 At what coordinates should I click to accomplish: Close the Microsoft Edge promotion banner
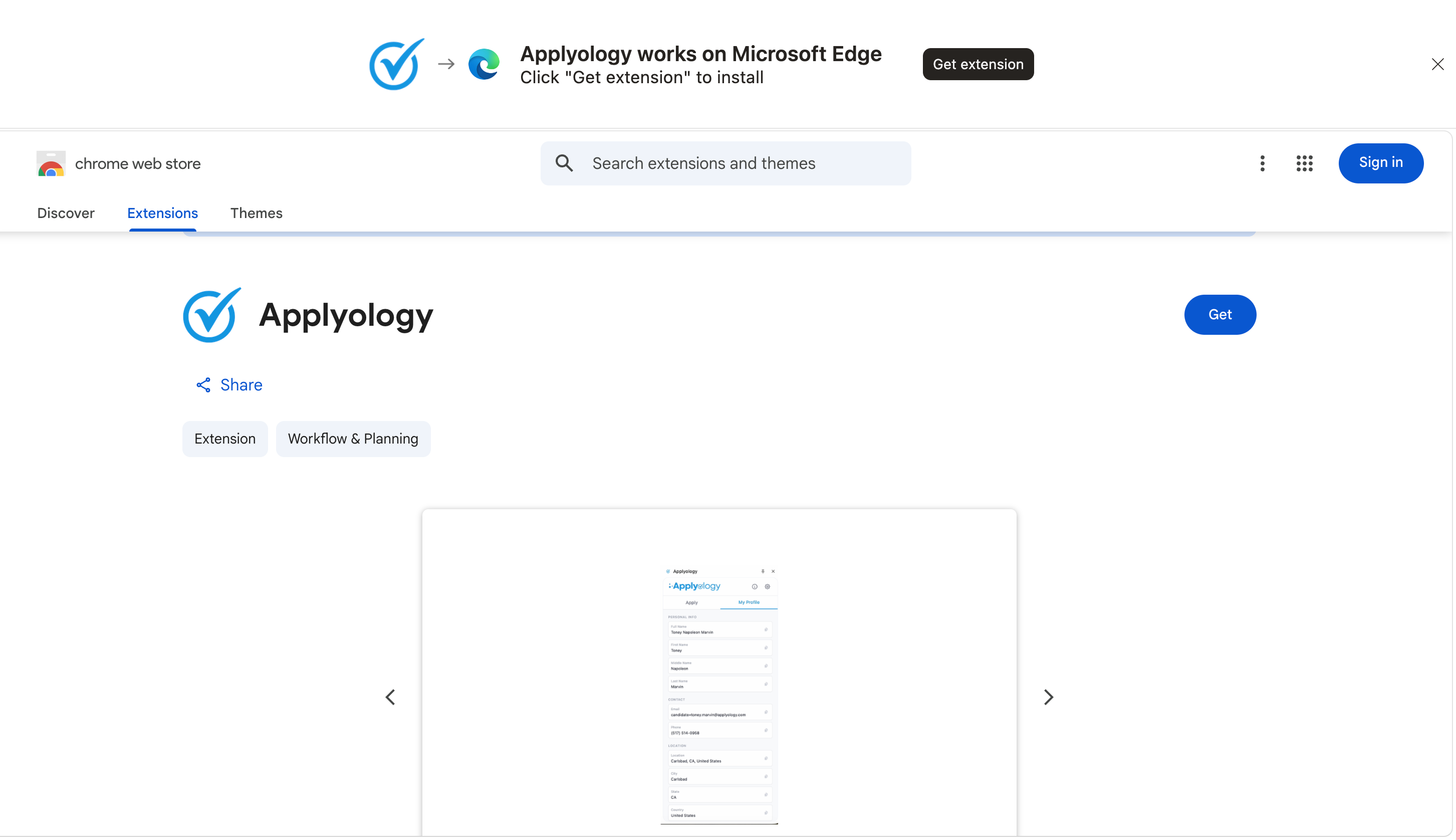click(x=1437, y=64)
